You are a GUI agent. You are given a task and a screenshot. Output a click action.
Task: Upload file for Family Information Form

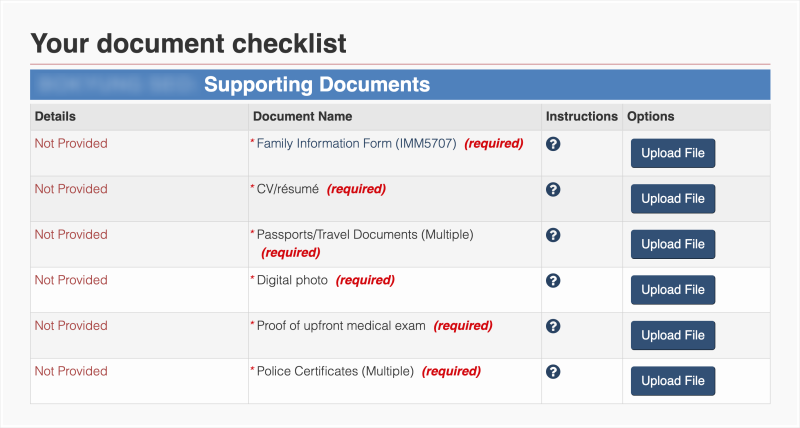coord(673,153)
